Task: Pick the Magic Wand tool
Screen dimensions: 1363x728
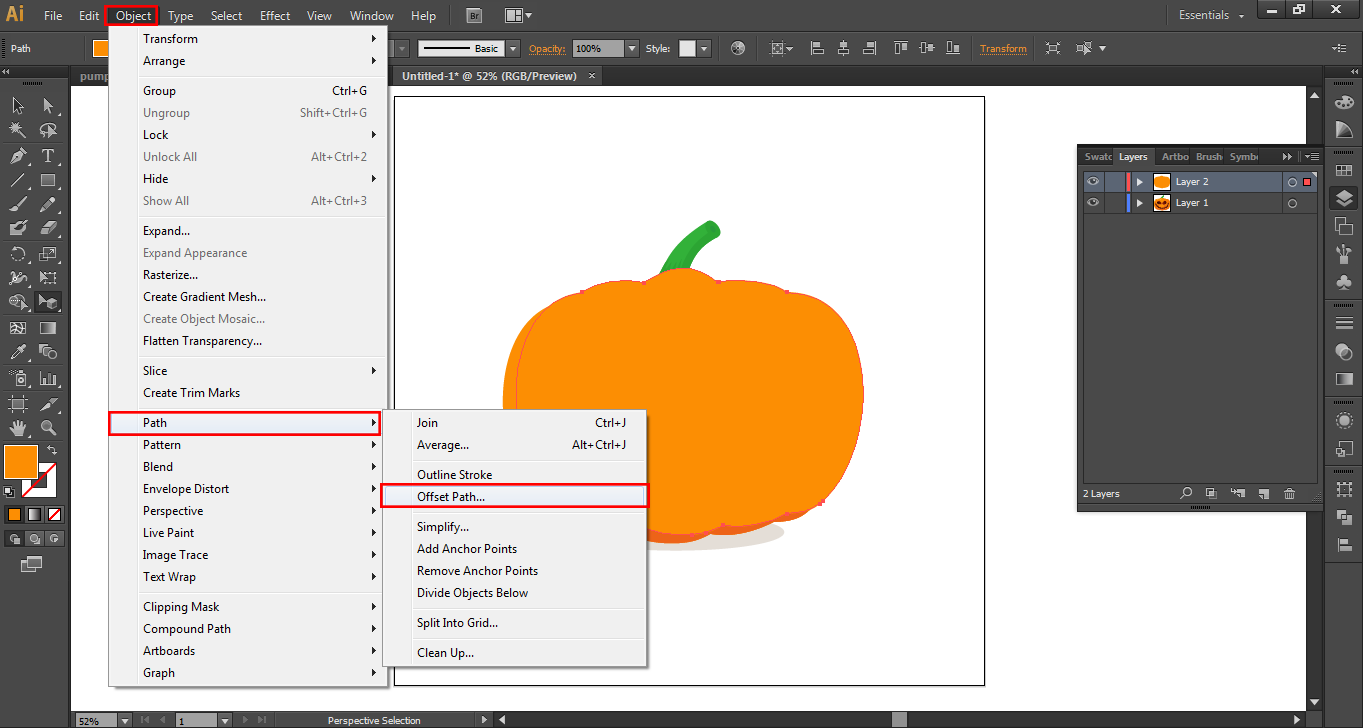Action: (x=18, y=130)
